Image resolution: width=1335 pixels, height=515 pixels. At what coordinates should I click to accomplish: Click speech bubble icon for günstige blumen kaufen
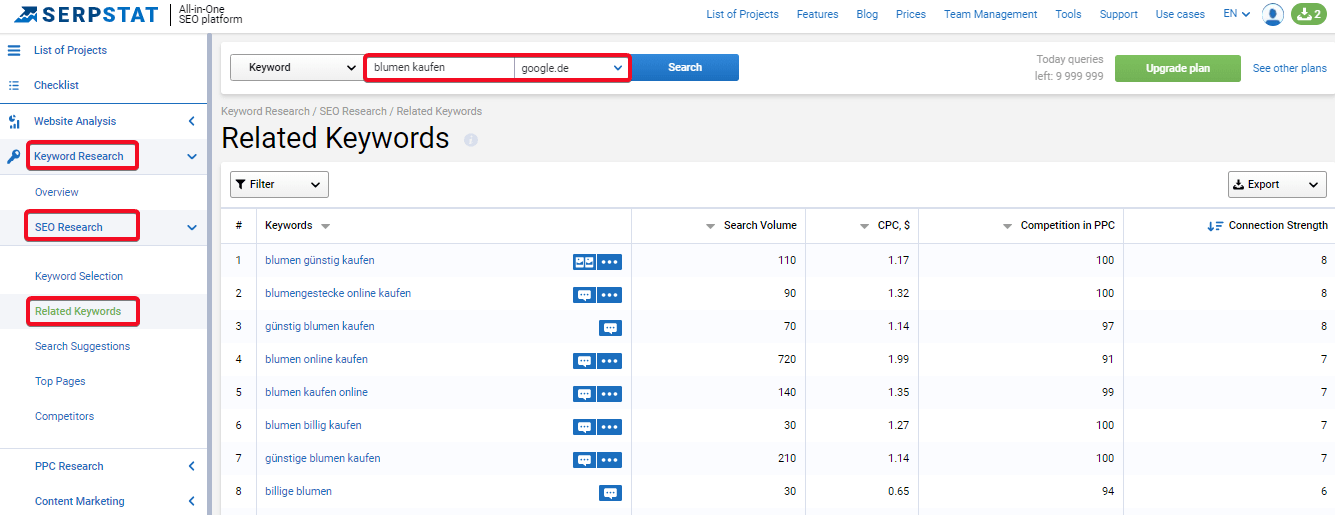[x=584, y=460]
